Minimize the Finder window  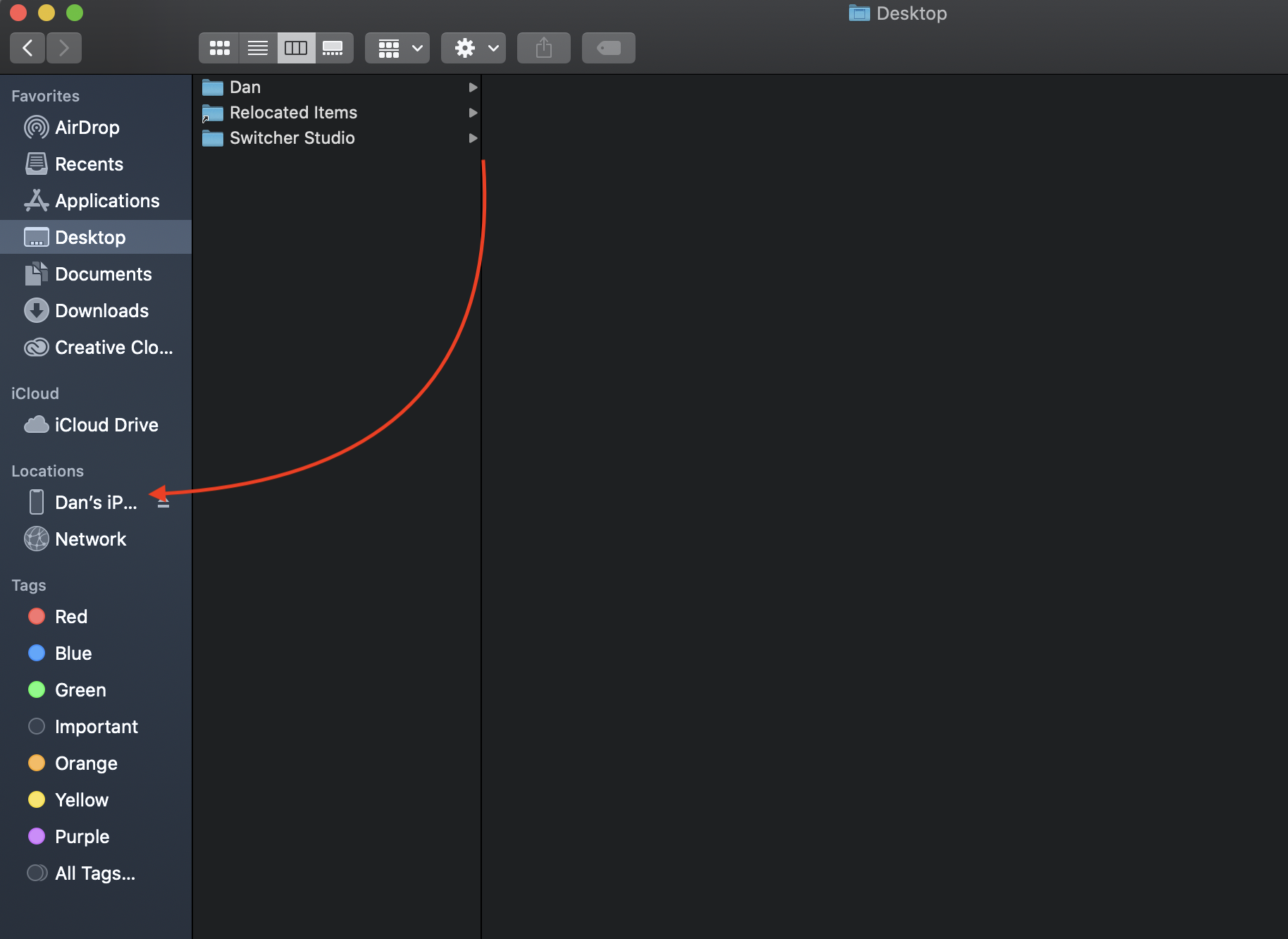coord(47,13)
